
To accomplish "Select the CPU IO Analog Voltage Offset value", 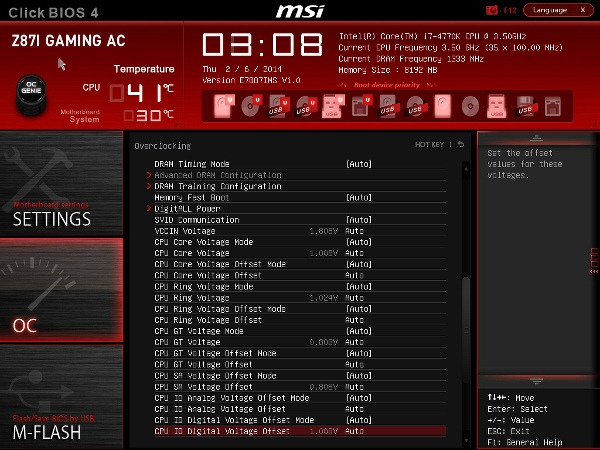I will click(x=354, y=409).
